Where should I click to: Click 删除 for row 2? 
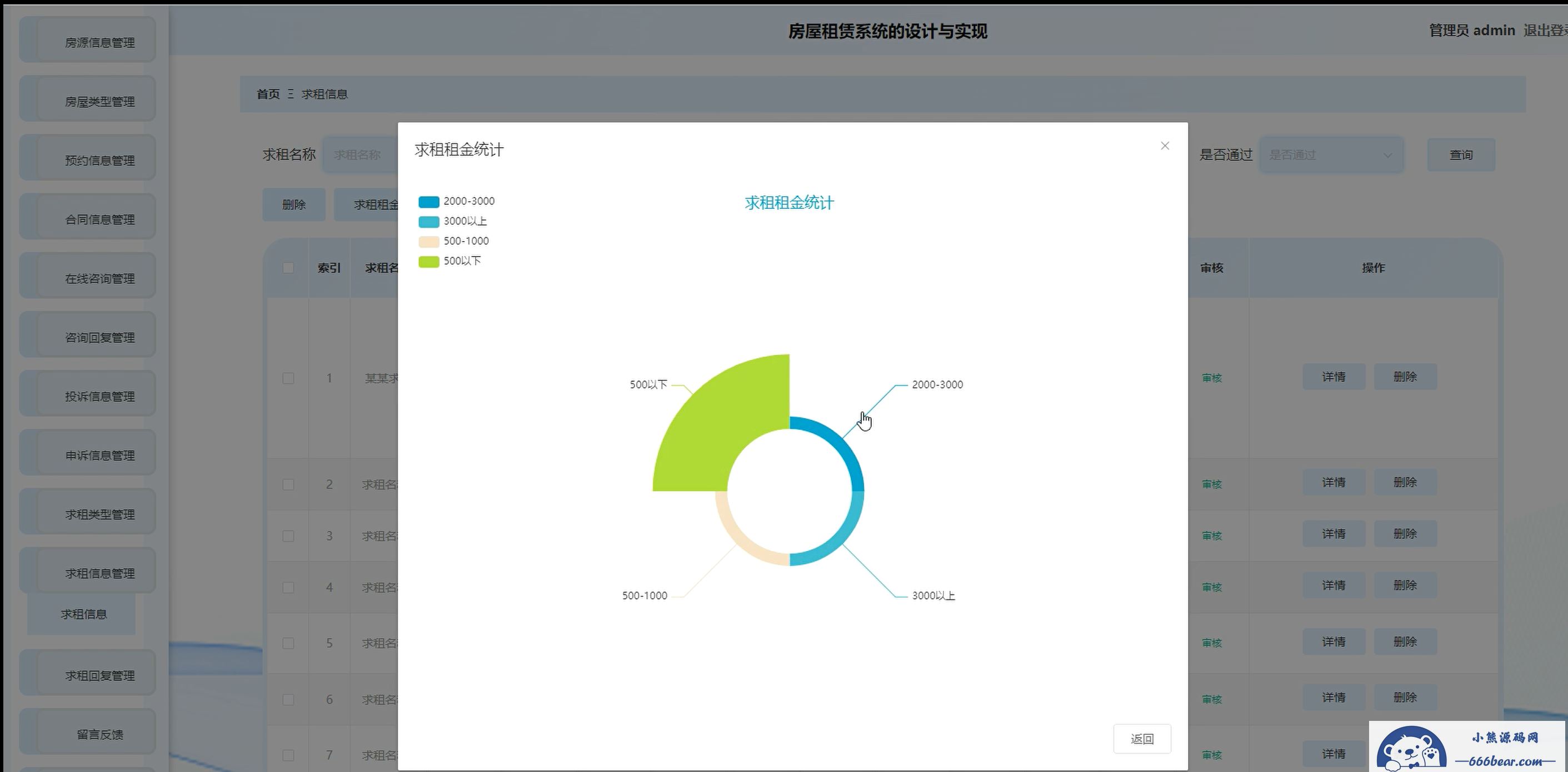[1406, 483]
